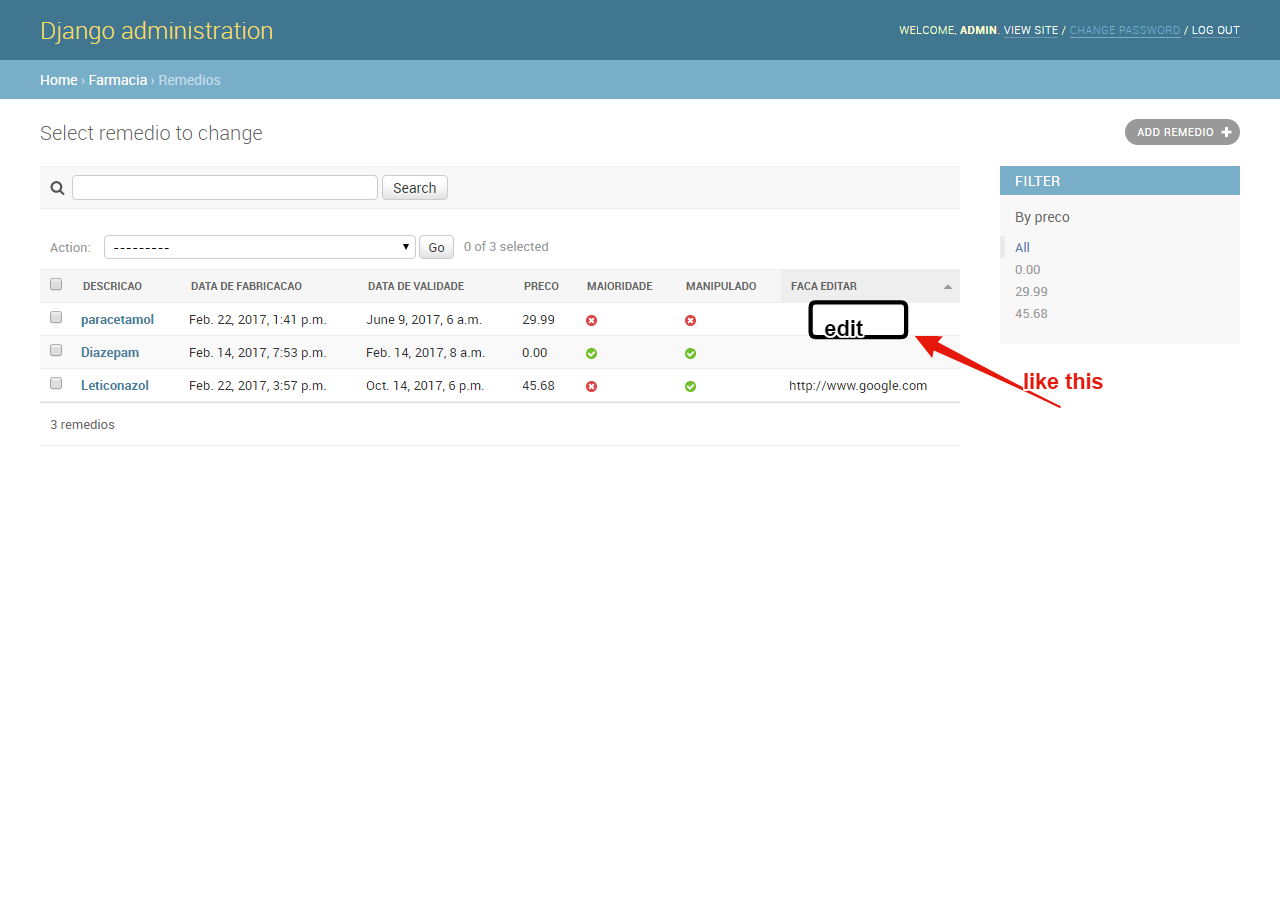The image size is (1280, 918).
Task: Click the 0.00 price cell for Diazepam
Action: 535,353
